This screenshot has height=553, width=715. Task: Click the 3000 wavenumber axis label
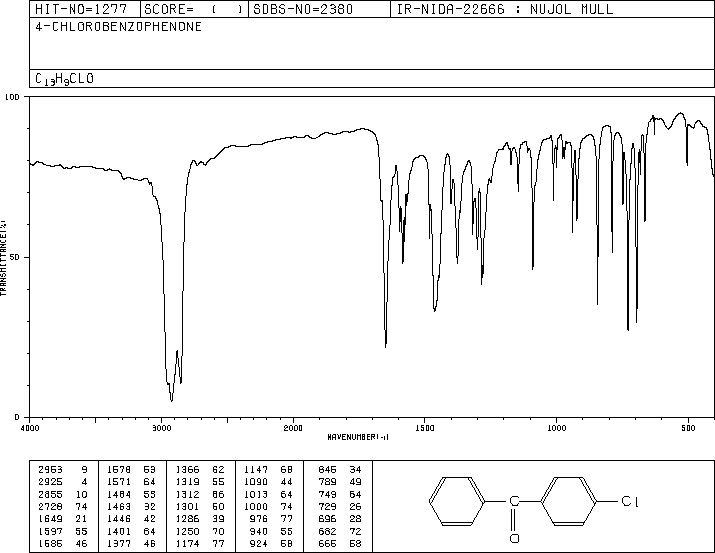161,428
